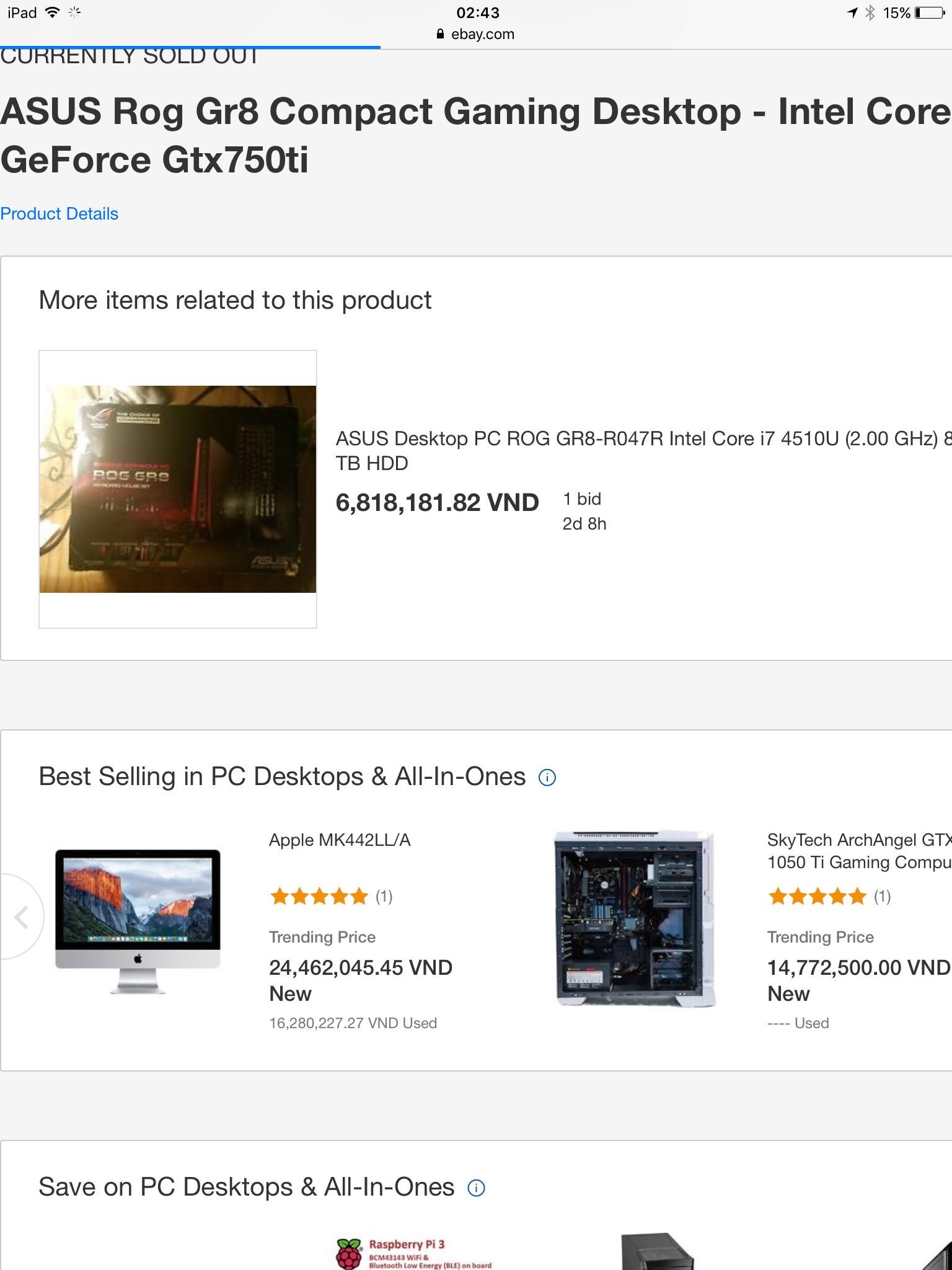Open ASUS Desktop PC ROG GR8-R047R listing title
This screenshot has height=1270, width=952.
(x=643, y=451)
